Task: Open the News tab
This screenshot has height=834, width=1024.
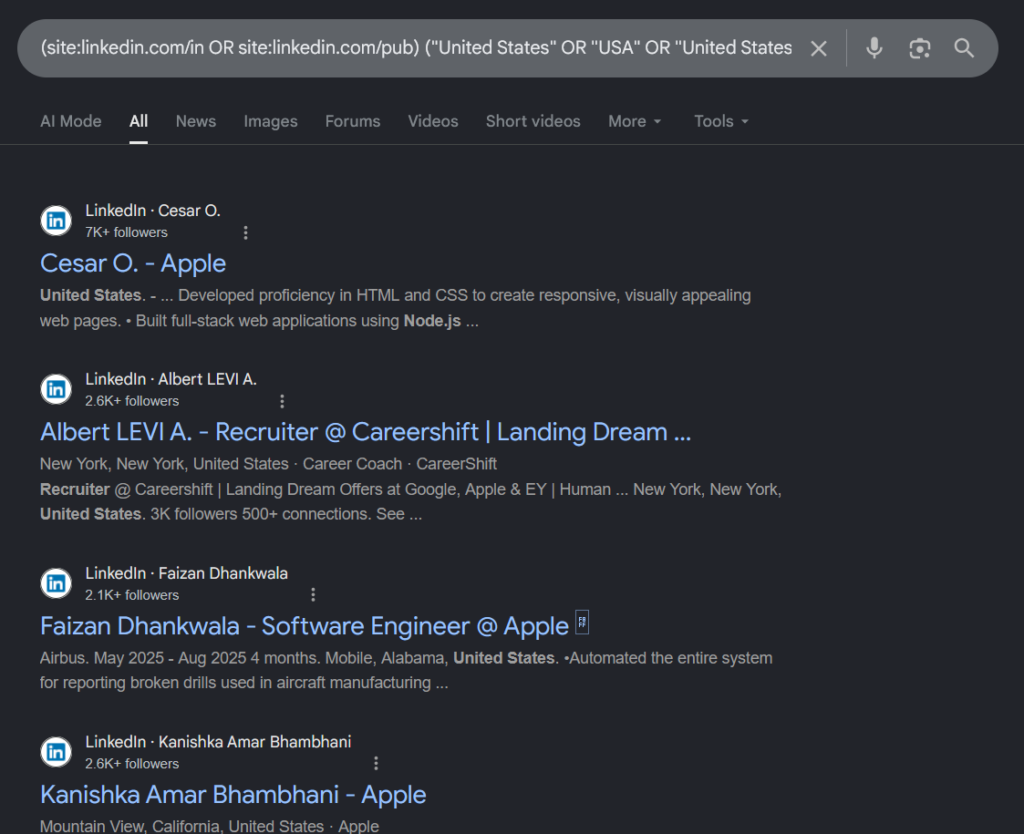Action: pyautogui.click(x=195, y=121)
